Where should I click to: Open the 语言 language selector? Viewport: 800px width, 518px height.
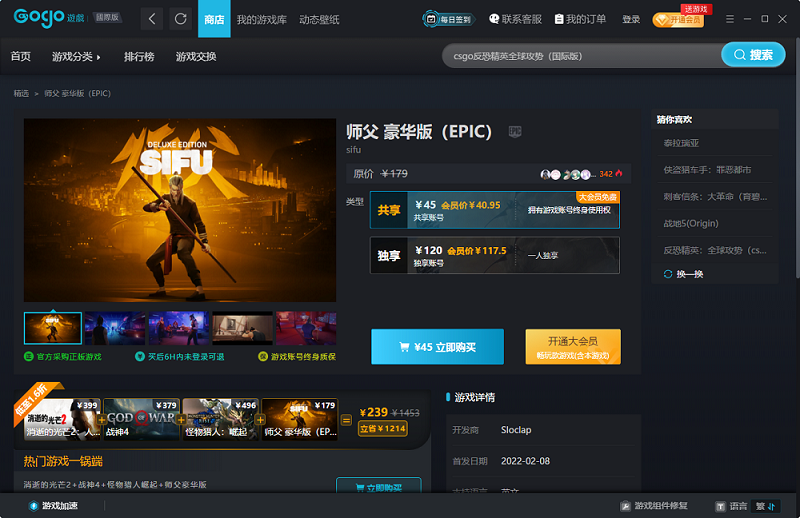coord(732,506)
